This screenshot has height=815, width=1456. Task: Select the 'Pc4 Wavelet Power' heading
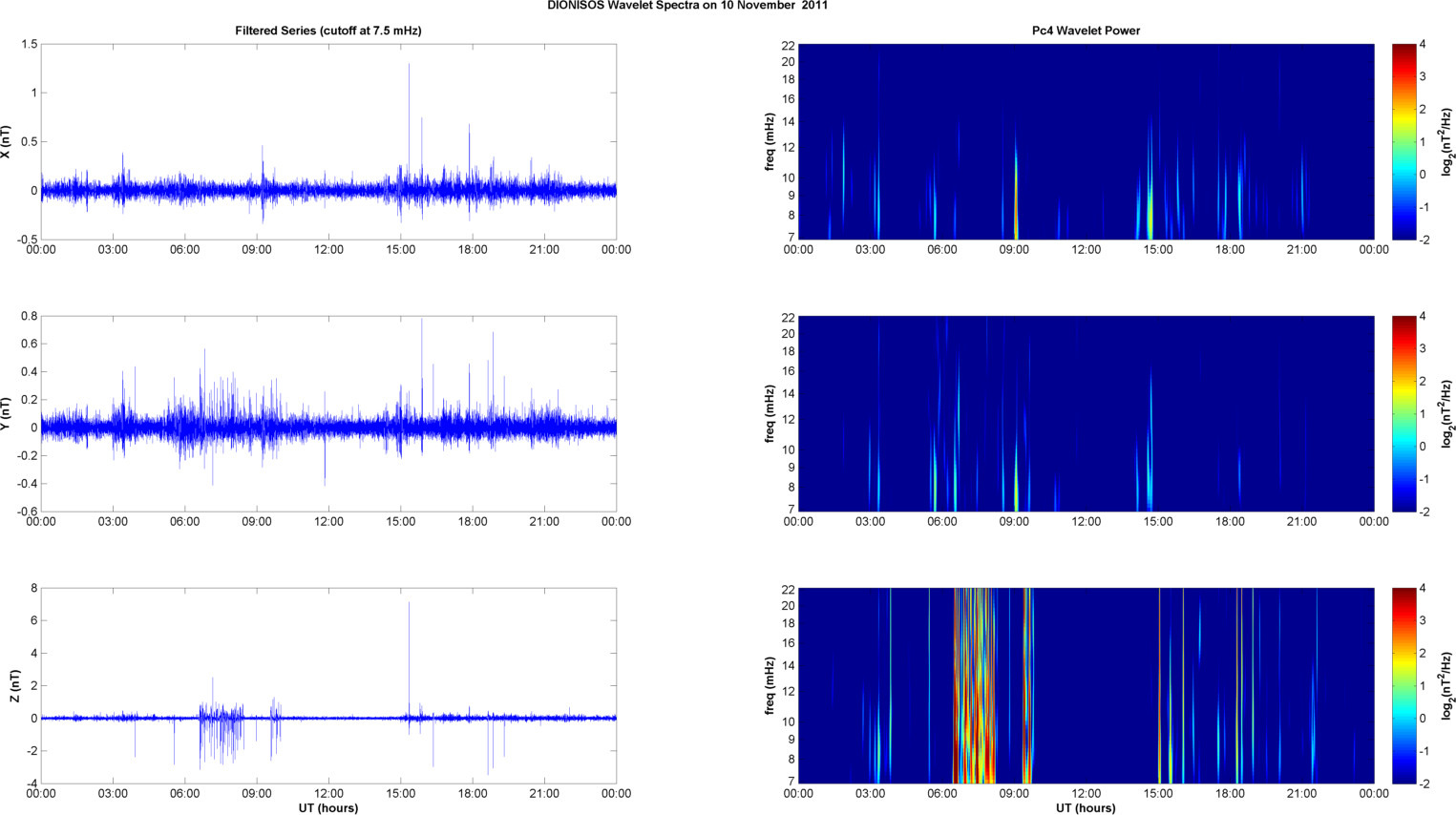pyautogui.click(x=1086, y=31)
